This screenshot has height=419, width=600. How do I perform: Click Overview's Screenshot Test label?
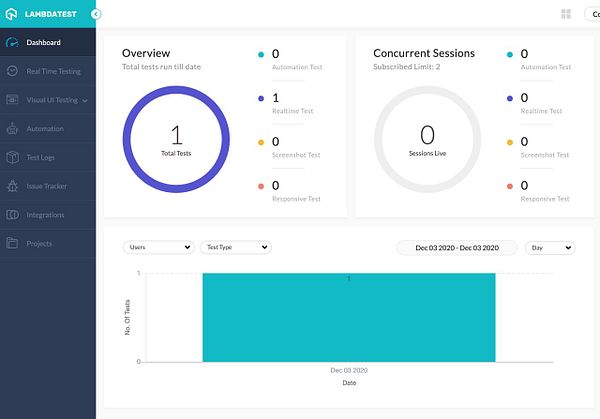point(296,155)
